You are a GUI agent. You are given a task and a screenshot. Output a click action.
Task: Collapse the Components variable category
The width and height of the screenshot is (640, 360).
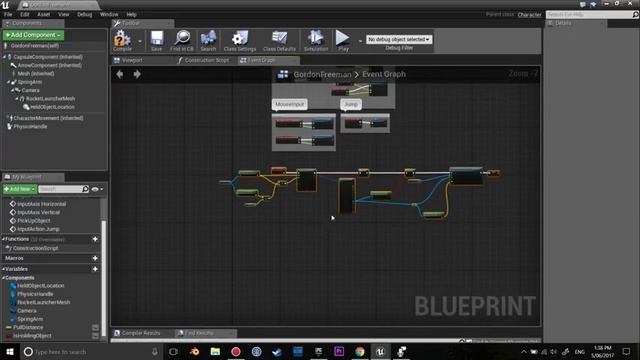pos(3,278)
